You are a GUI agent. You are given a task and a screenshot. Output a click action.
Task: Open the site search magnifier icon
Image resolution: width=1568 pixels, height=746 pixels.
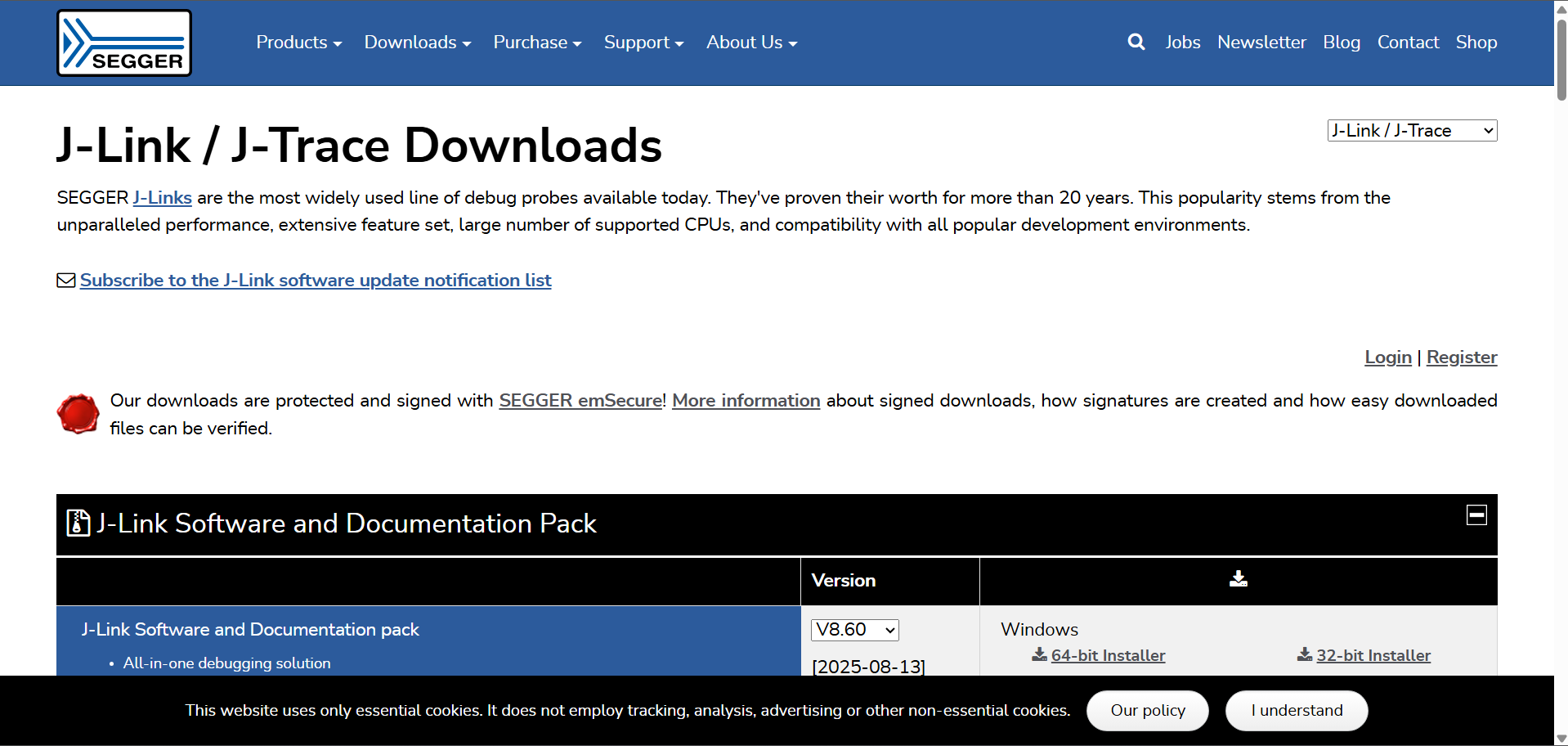[x=1136, y=42]
